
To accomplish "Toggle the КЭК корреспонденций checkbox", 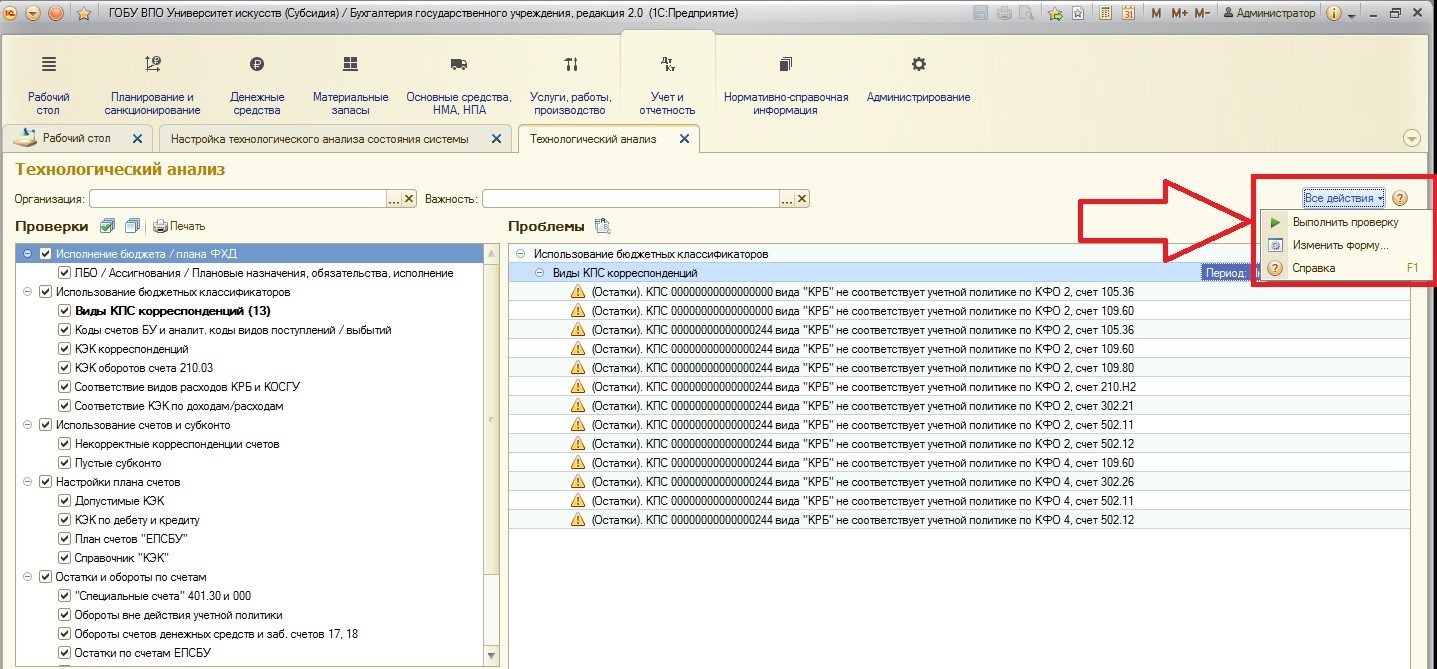I will pos(65,349).
